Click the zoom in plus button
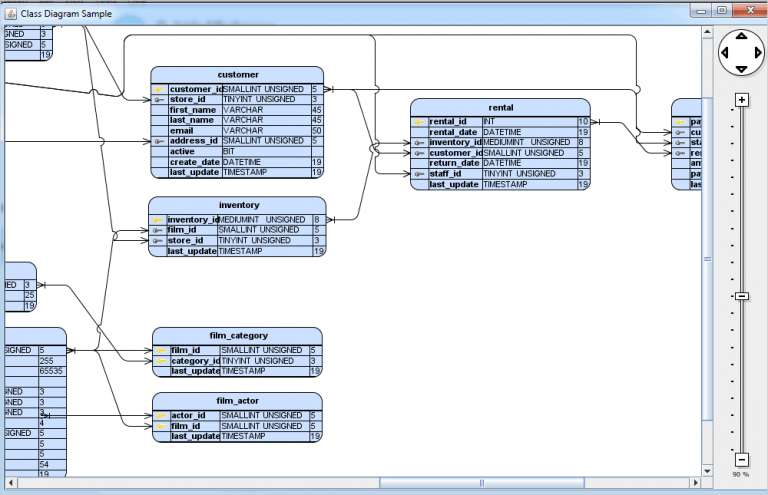The width and height of the screenshot is (768, 495). coord(742,100)
